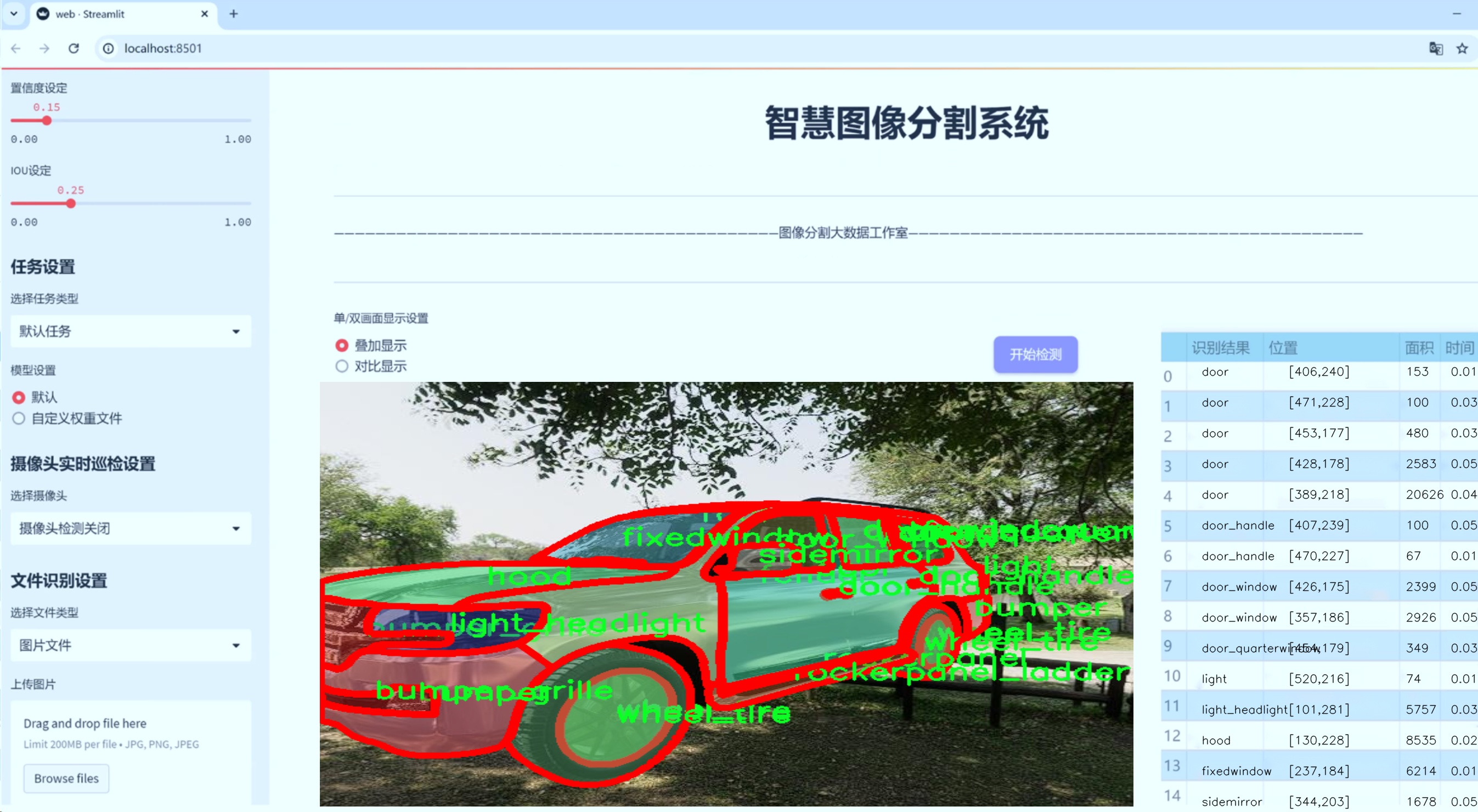Screen dimensions: 1478x812
Task: Click the 开始检测 start detection button
Action: (1036, 354)
